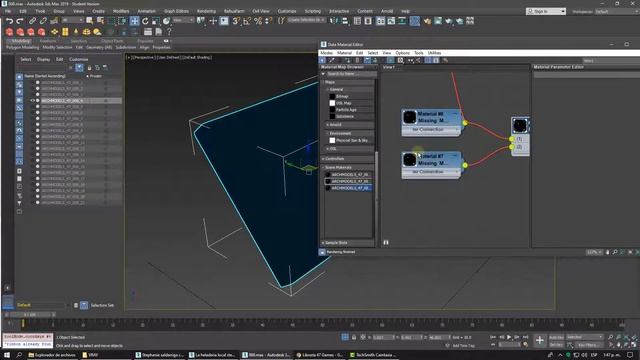The height and width of the screenshot is (360, 640).
Task: Toggle visibility eye of highlighted ARCHMODELS object
Action: tap(32, 100)
